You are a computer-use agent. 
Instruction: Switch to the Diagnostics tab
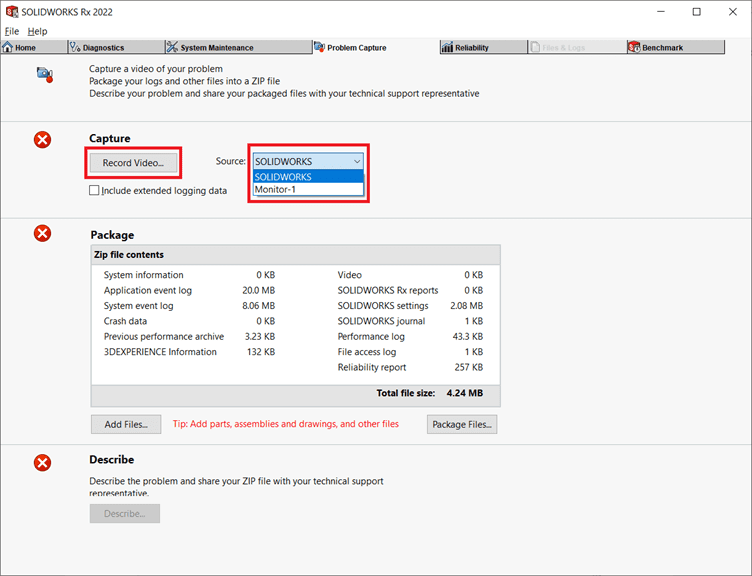click(x=116, y=47)
